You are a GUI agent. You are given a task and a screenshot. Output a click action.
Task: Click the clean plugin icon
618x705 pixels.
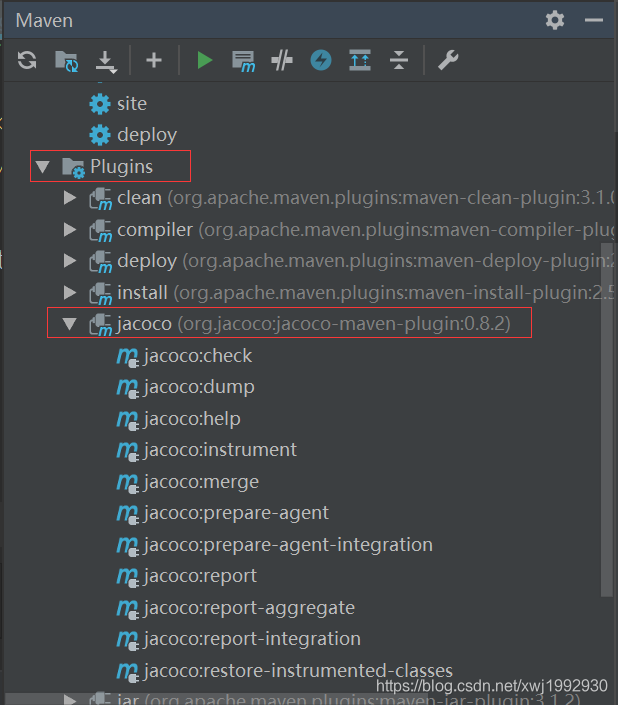tap(100, 199)
